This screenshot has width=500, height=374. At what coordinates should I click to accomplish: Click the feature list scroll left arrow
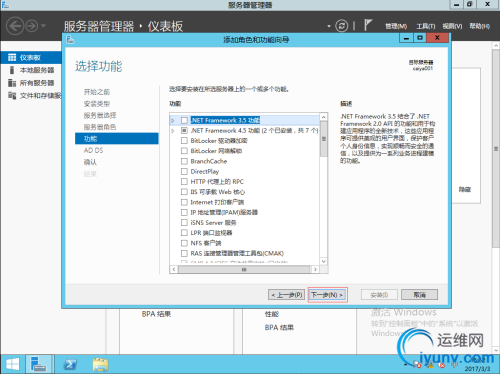174,269
